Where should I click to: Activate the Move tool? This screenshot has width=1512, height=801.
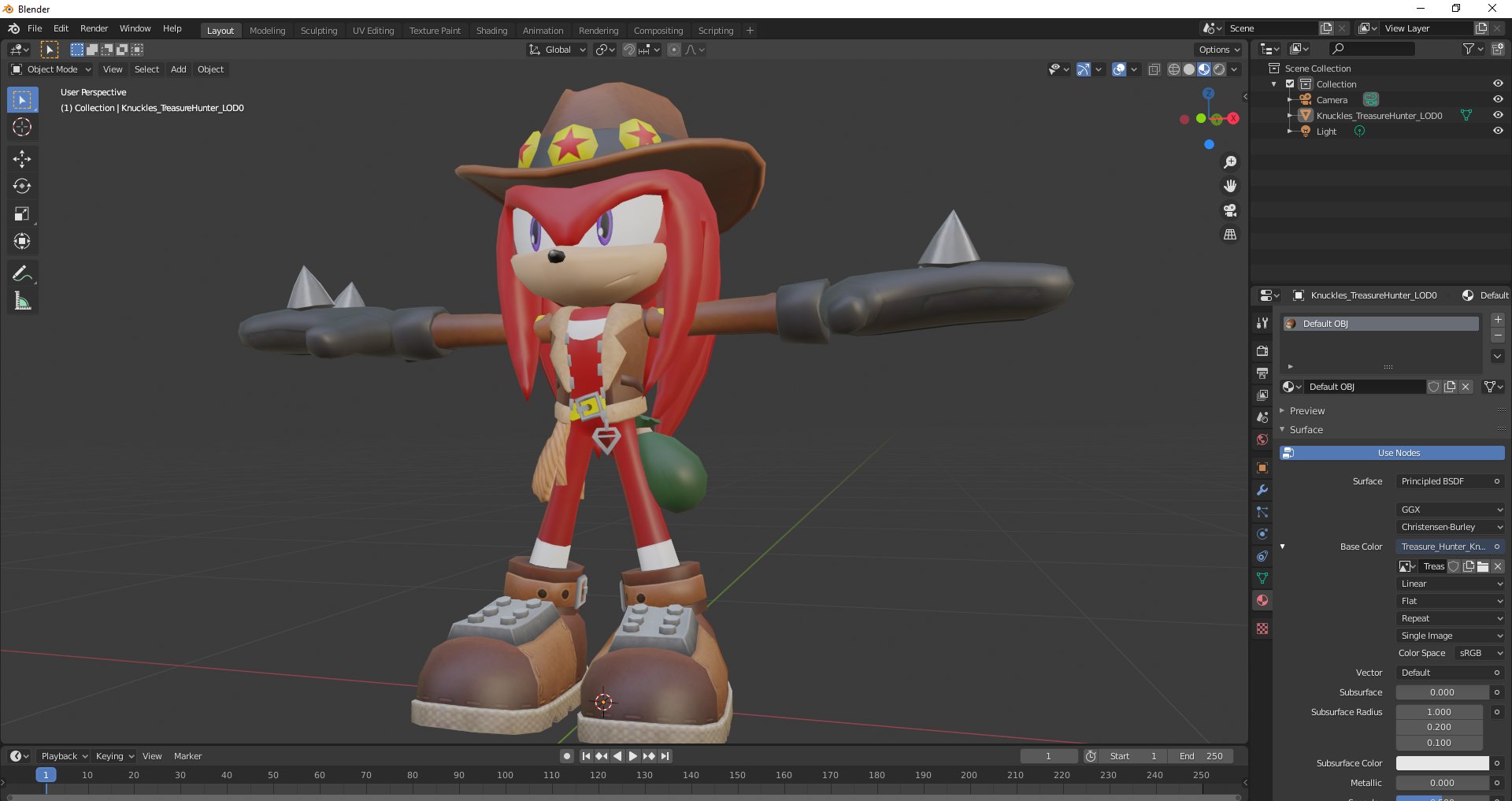coord(22,159)
